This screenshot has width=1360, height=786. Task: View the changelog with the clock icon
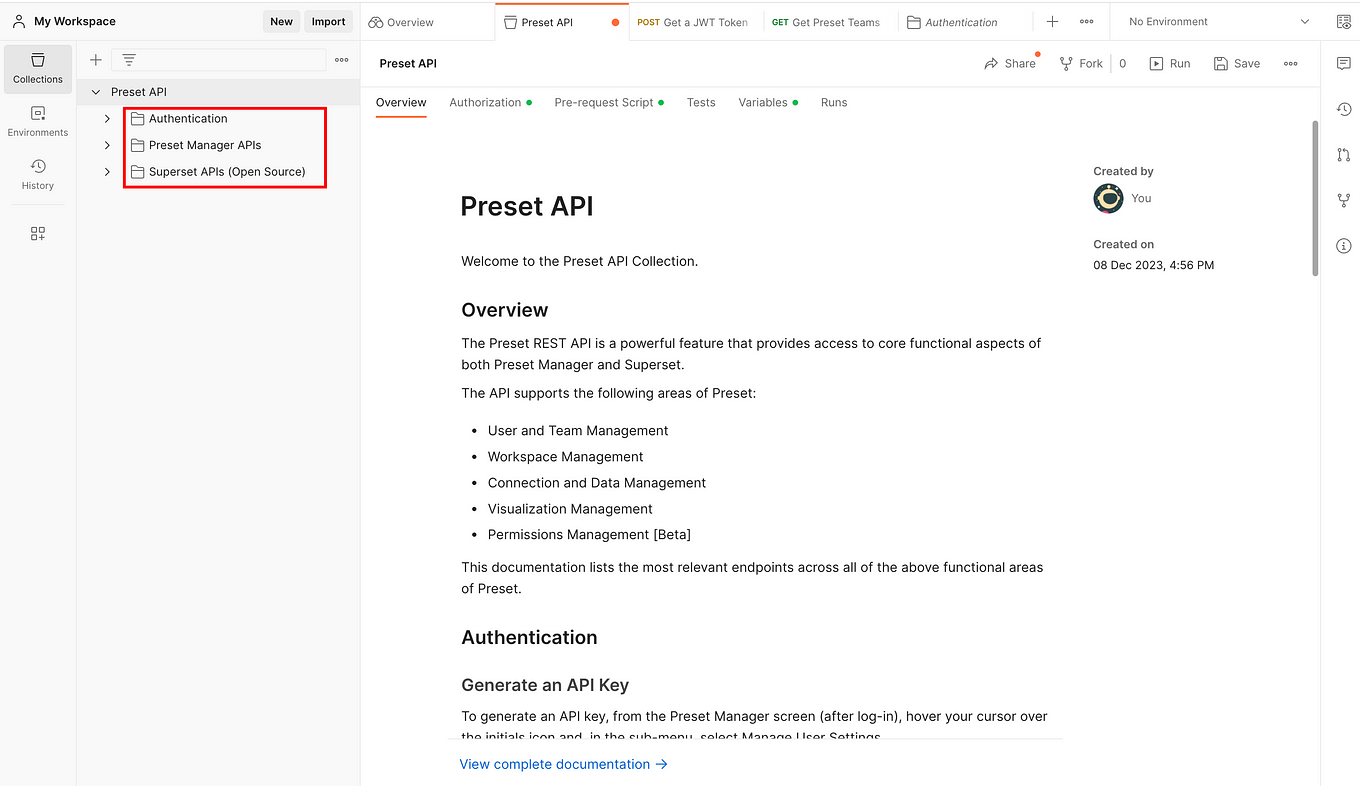[1344, 109]
